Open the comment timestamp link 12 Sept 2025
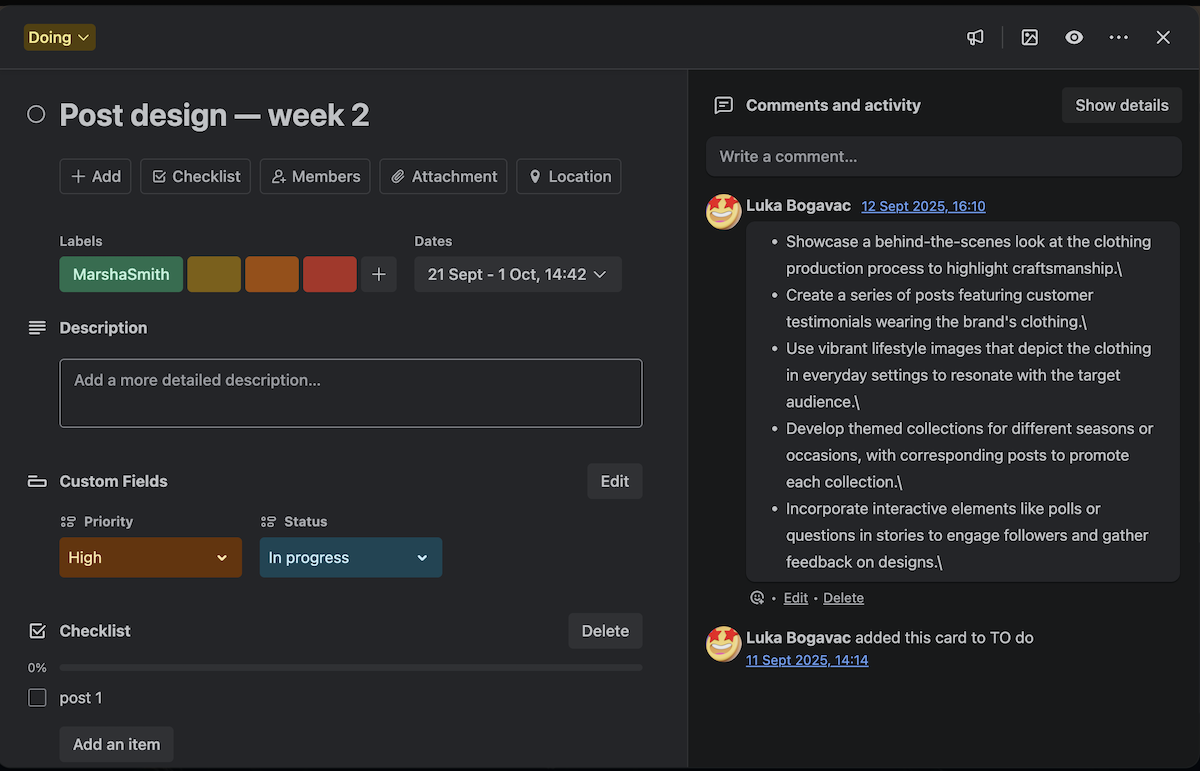 (x=923, y=206)
